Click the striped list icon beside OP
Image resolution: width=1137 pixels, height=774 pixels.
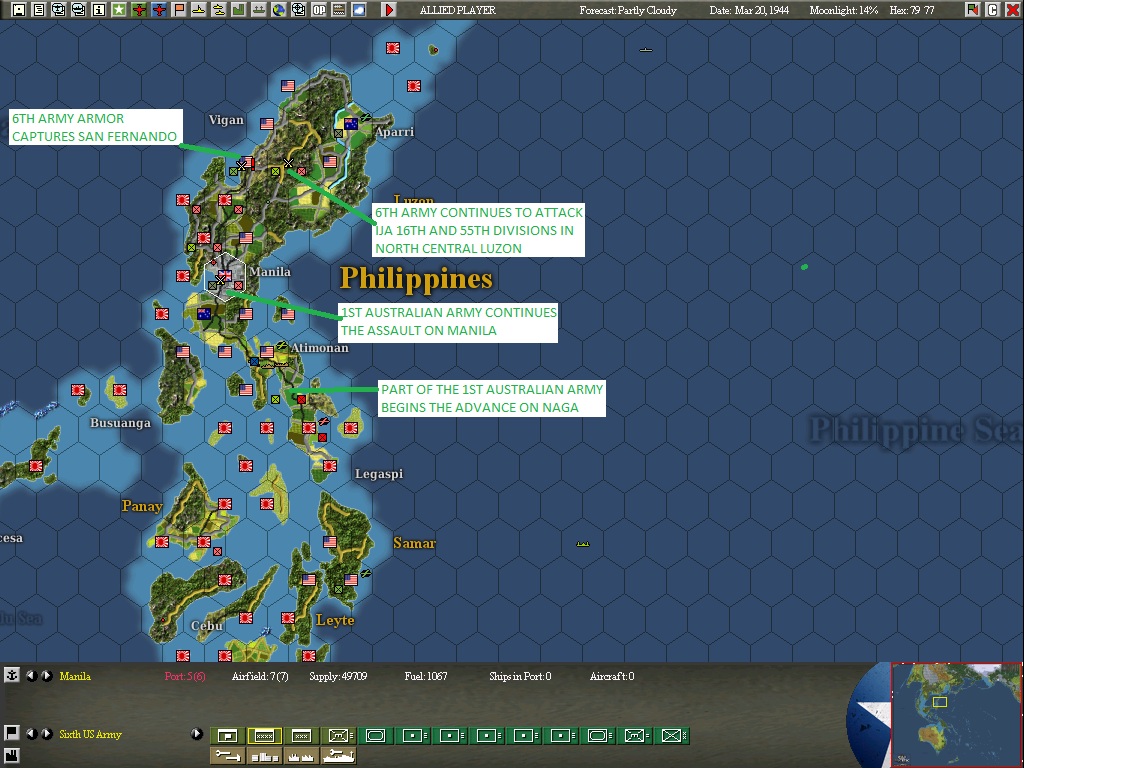(x=339, y=9)
